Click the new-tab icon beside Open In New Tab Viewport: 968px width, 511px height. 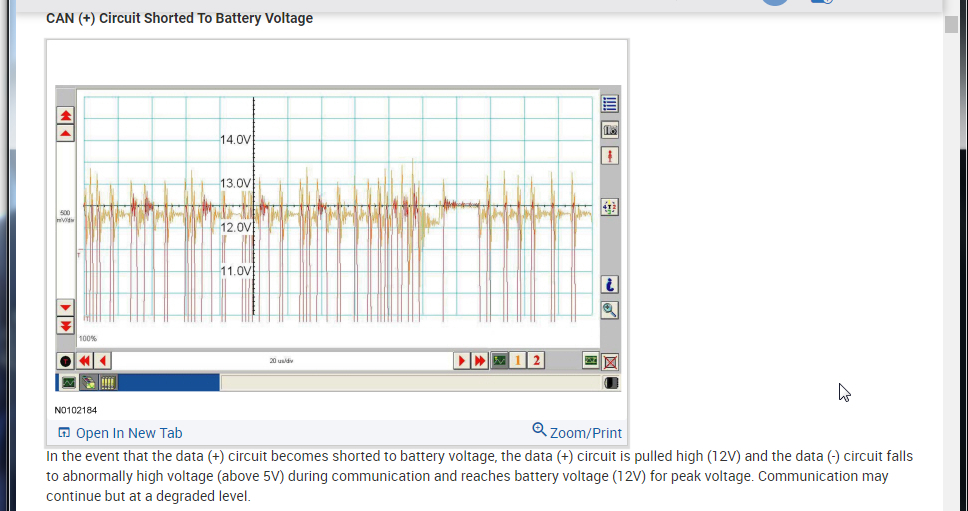(x=64, y=433)
